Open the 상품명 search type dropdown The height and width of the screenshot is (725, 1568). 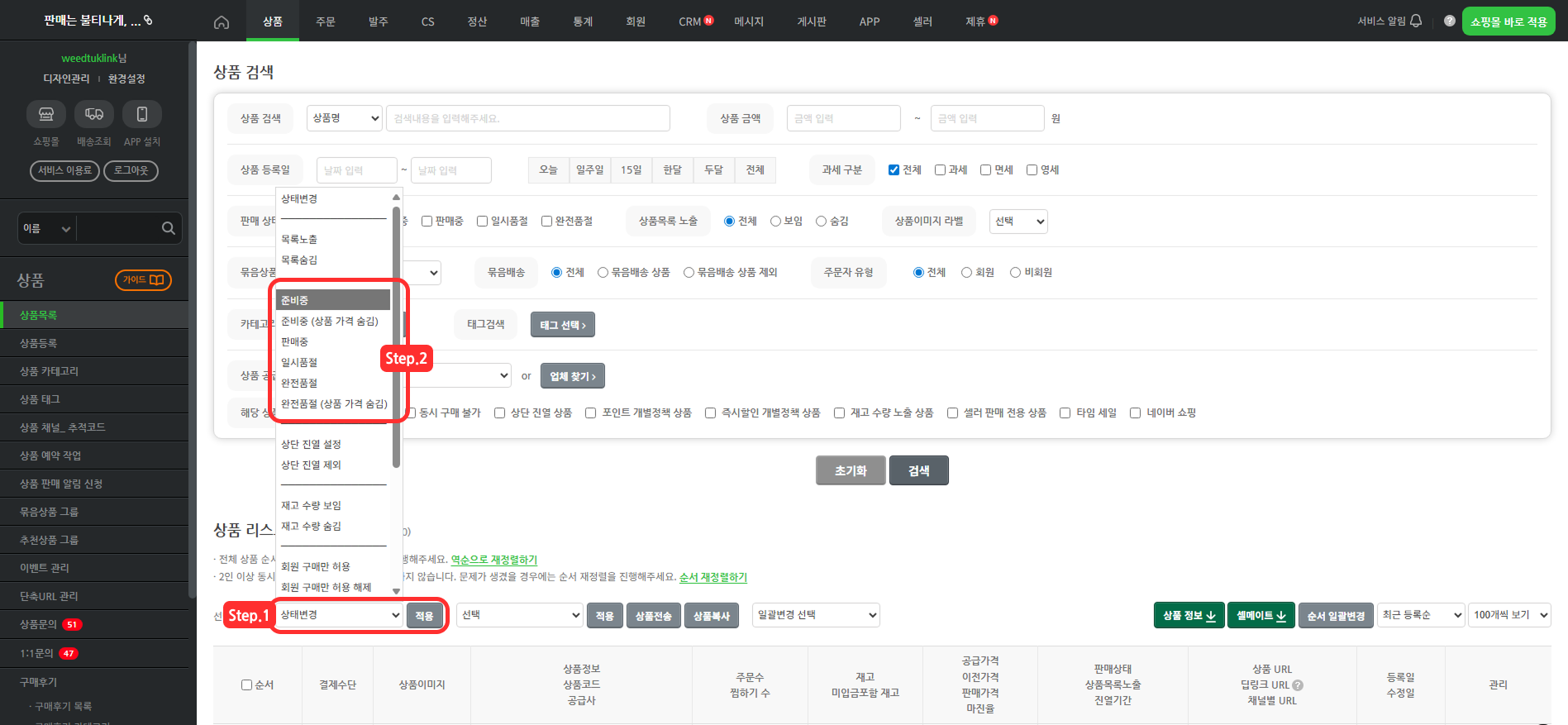(345, 118)
